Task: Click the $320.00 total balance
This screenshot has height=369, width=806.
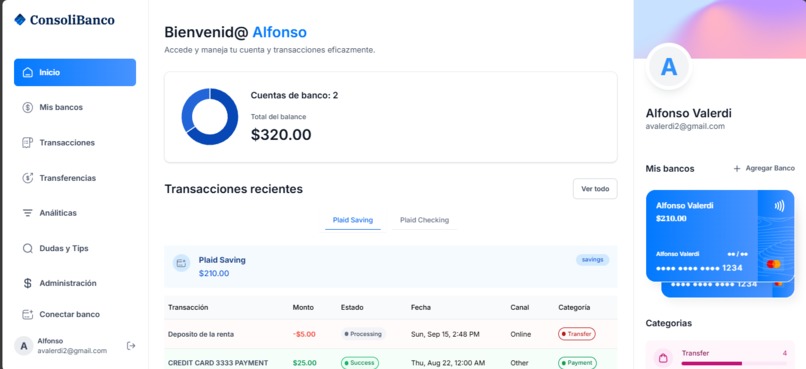Action: click(281, 135)
